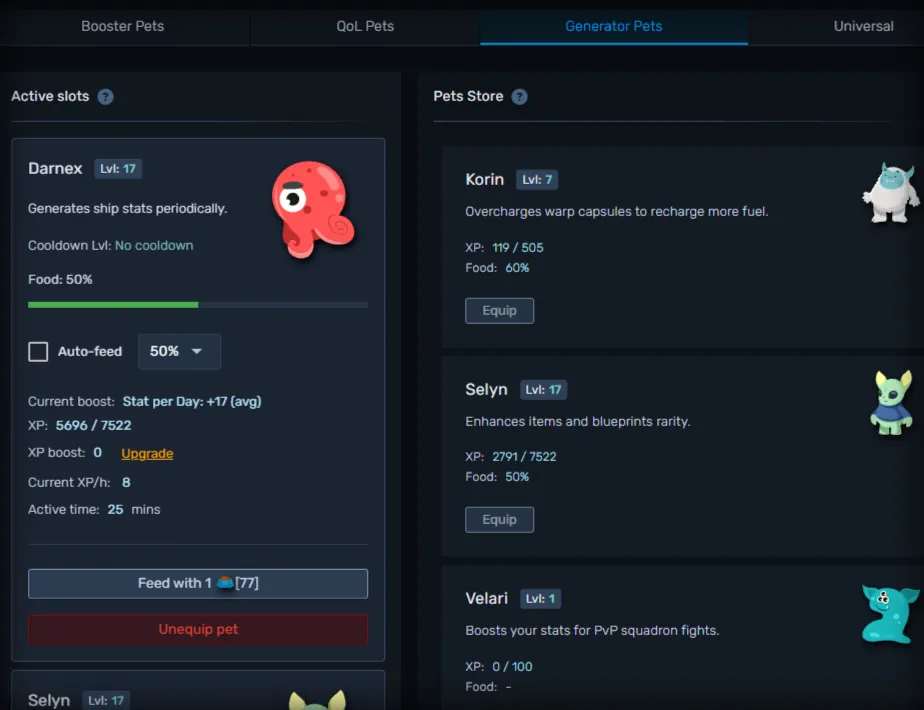Select the Generator Pets tab
This screenshot has width=924, height=710.
tap(613, 26)
